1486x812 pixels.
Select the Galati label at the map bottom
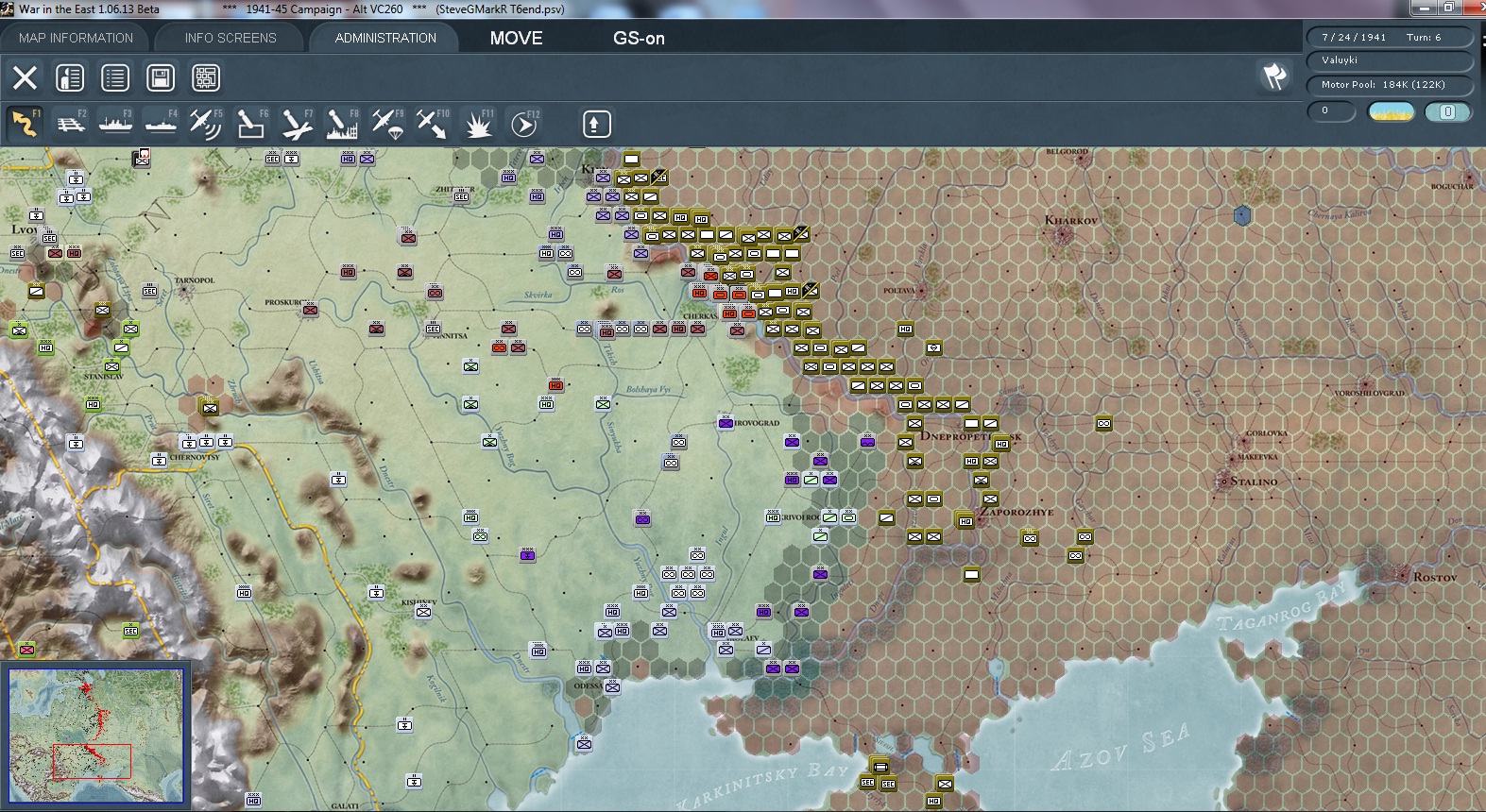click(345, 805)
